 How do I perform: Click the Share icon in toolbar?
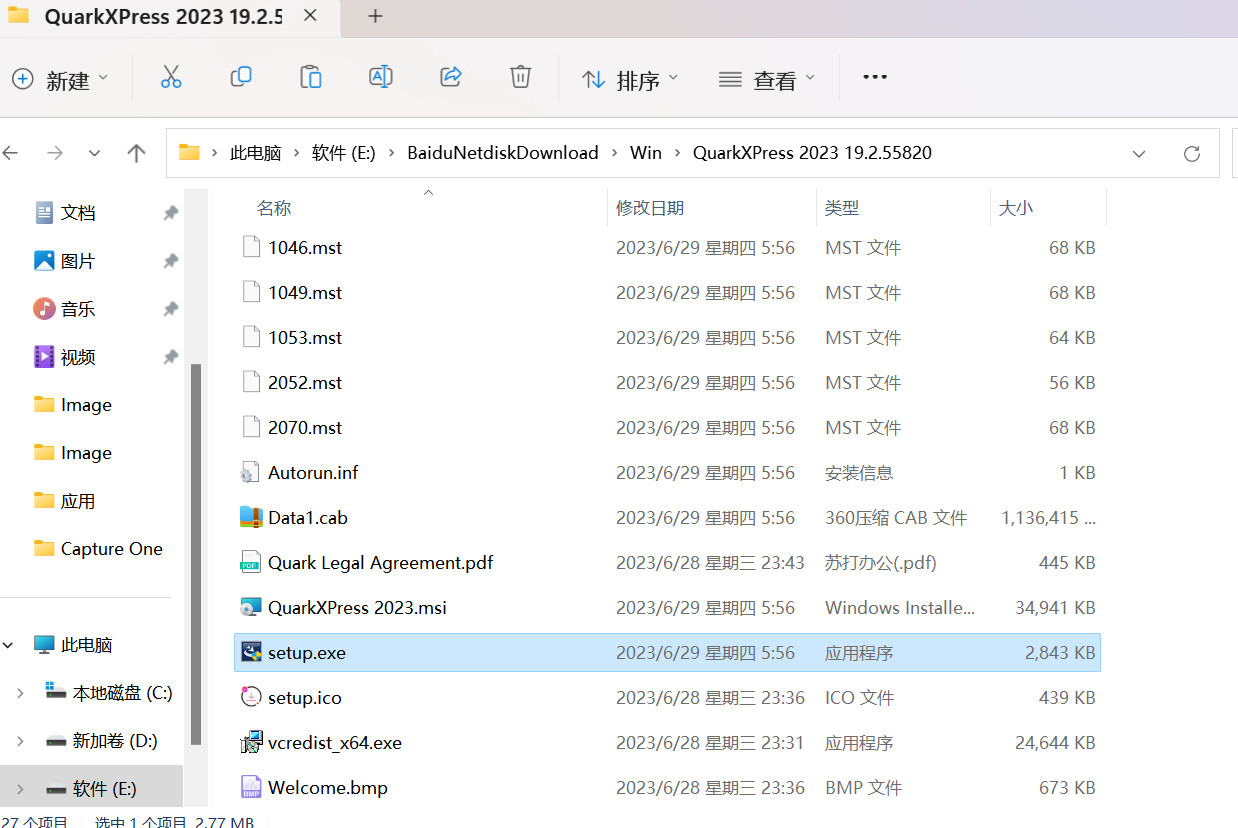[451, 78]
